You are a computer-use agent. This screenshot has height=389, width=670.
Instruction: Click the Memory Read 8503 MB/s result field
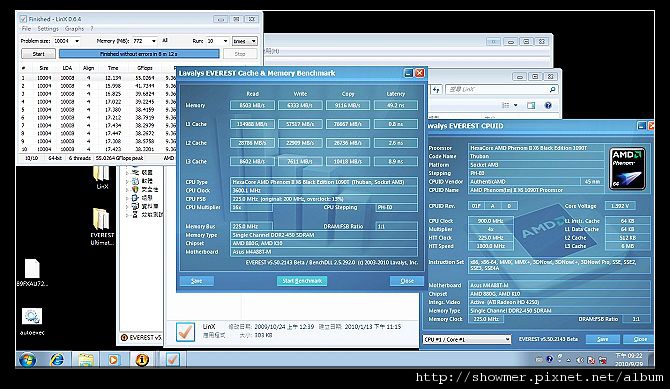[x=252, y=105]
